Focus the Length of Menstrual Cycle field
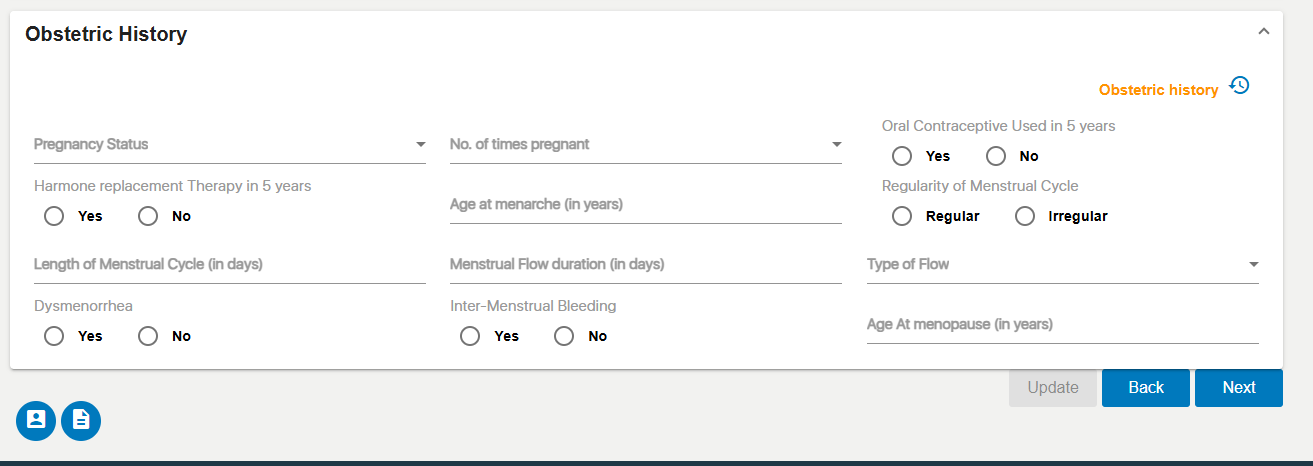This screenshot has width=1313, height=466. [230, 264]
